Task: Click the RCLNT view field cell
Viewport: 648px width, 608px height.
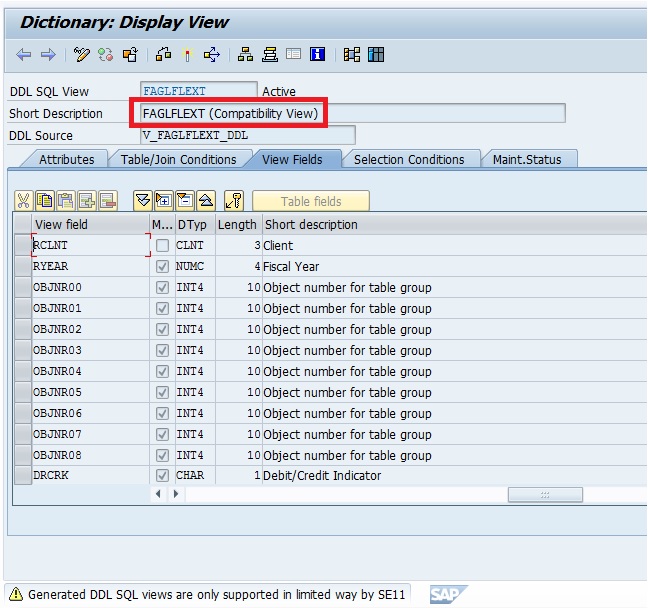Action: pyautogui.click(x=91, y=246)
